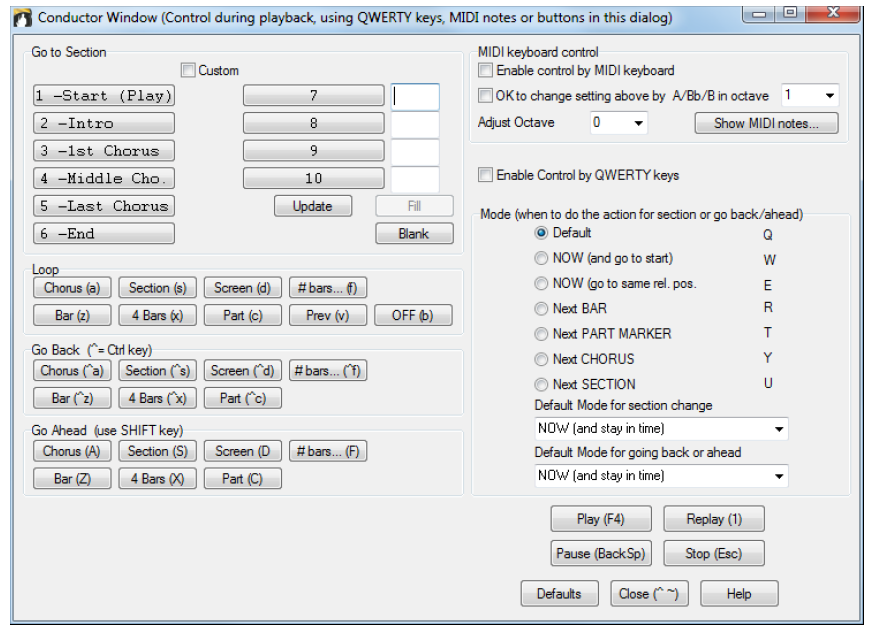Screen dimensions: 872x629
Task: Open the Adjust Octave dropdown
Action: tap(619, 122)
